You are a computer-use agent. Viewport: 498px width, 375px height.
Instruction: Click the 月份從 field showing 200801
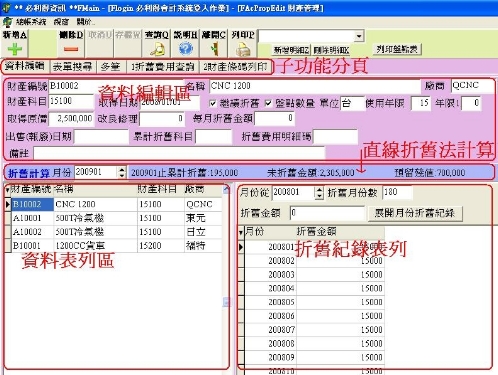click(294, 192)
